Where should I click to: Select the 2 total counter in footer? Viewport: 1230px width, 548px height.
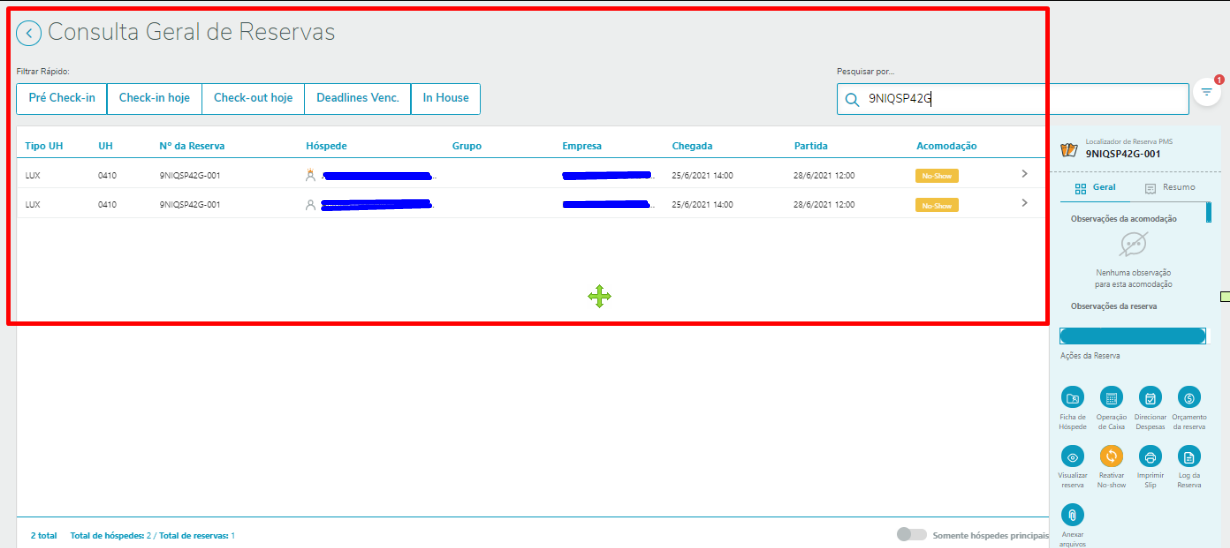44,536
